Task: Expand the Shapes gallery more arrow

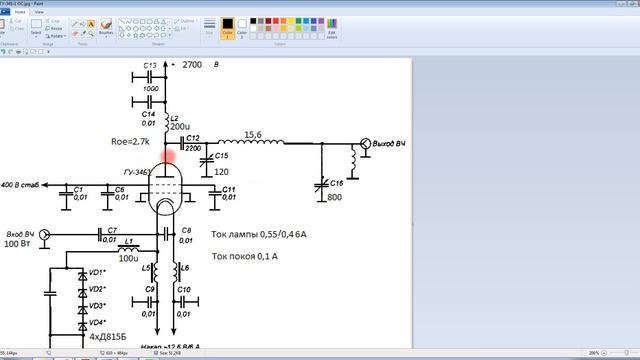Action: tap(170, 36)
